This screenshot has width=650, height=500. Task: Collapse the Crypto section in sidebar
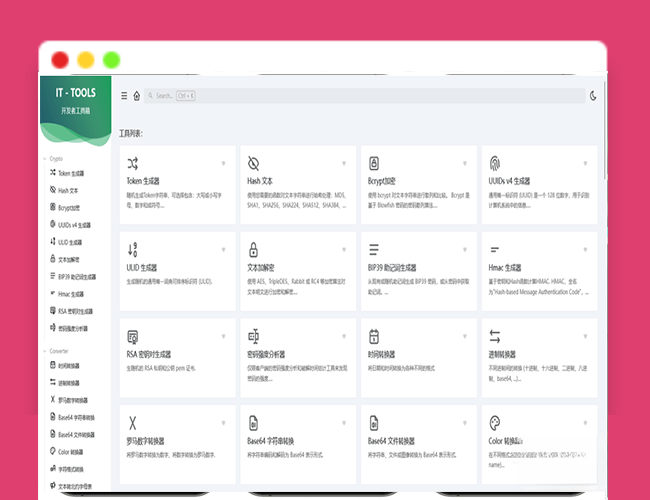[x=57, y=158]
